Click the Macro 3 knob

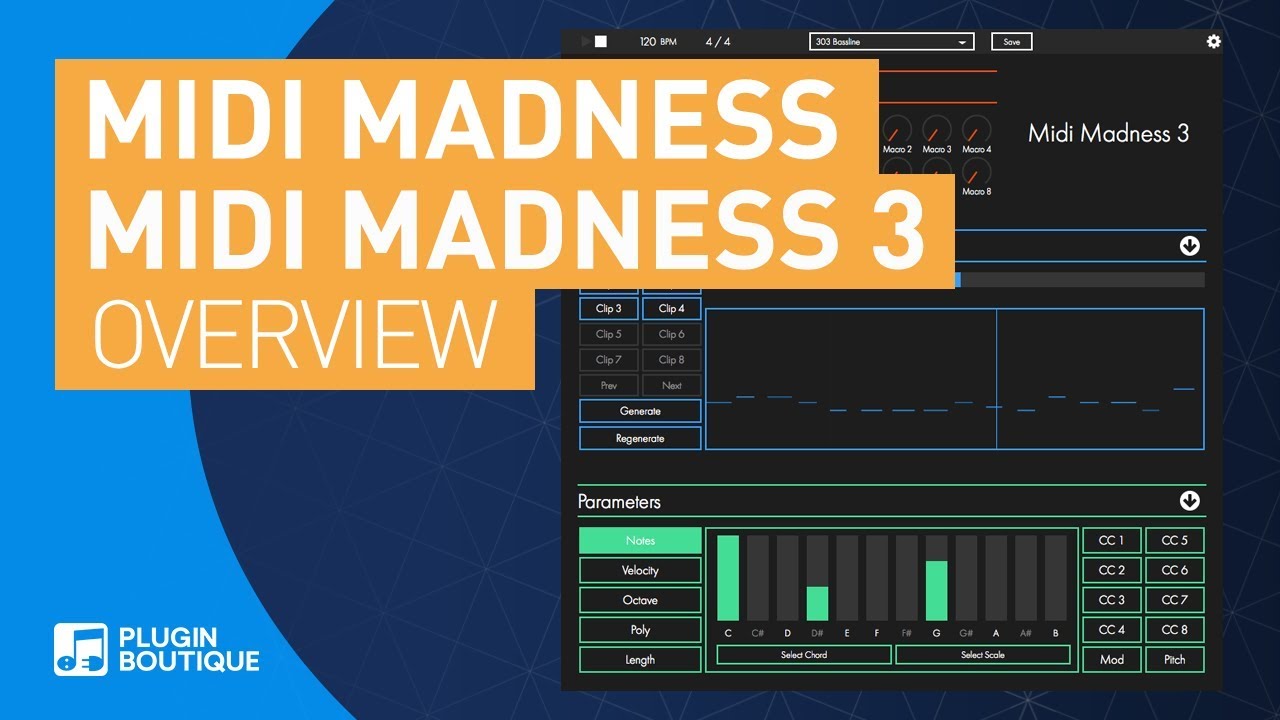937,128
